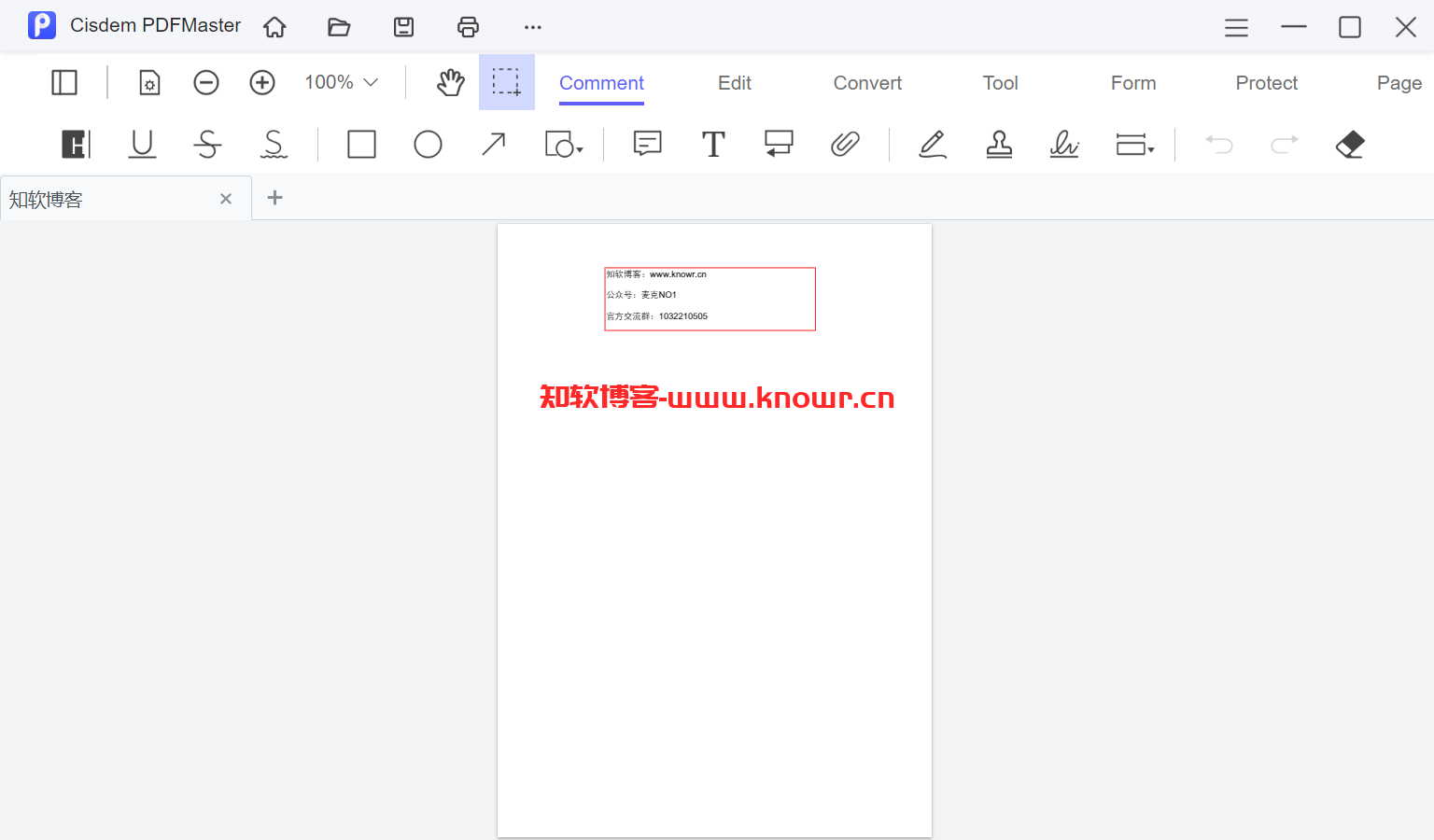Open the hamburger menu
Screen dimensions: 1434x840
1236,28
